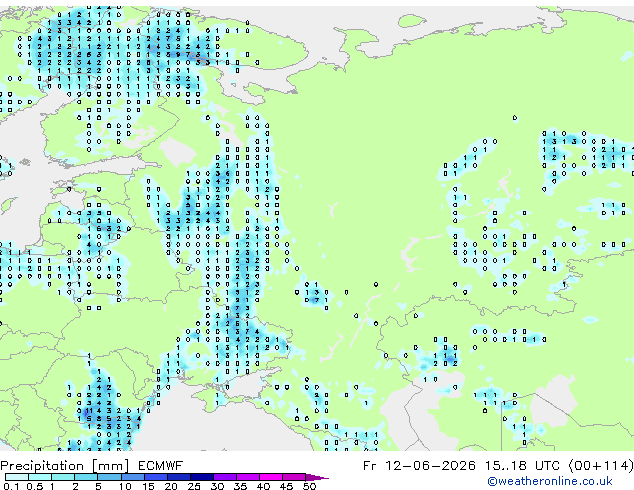Select the ECMWF model label
The image size is (634, 490).
point(160,466)
